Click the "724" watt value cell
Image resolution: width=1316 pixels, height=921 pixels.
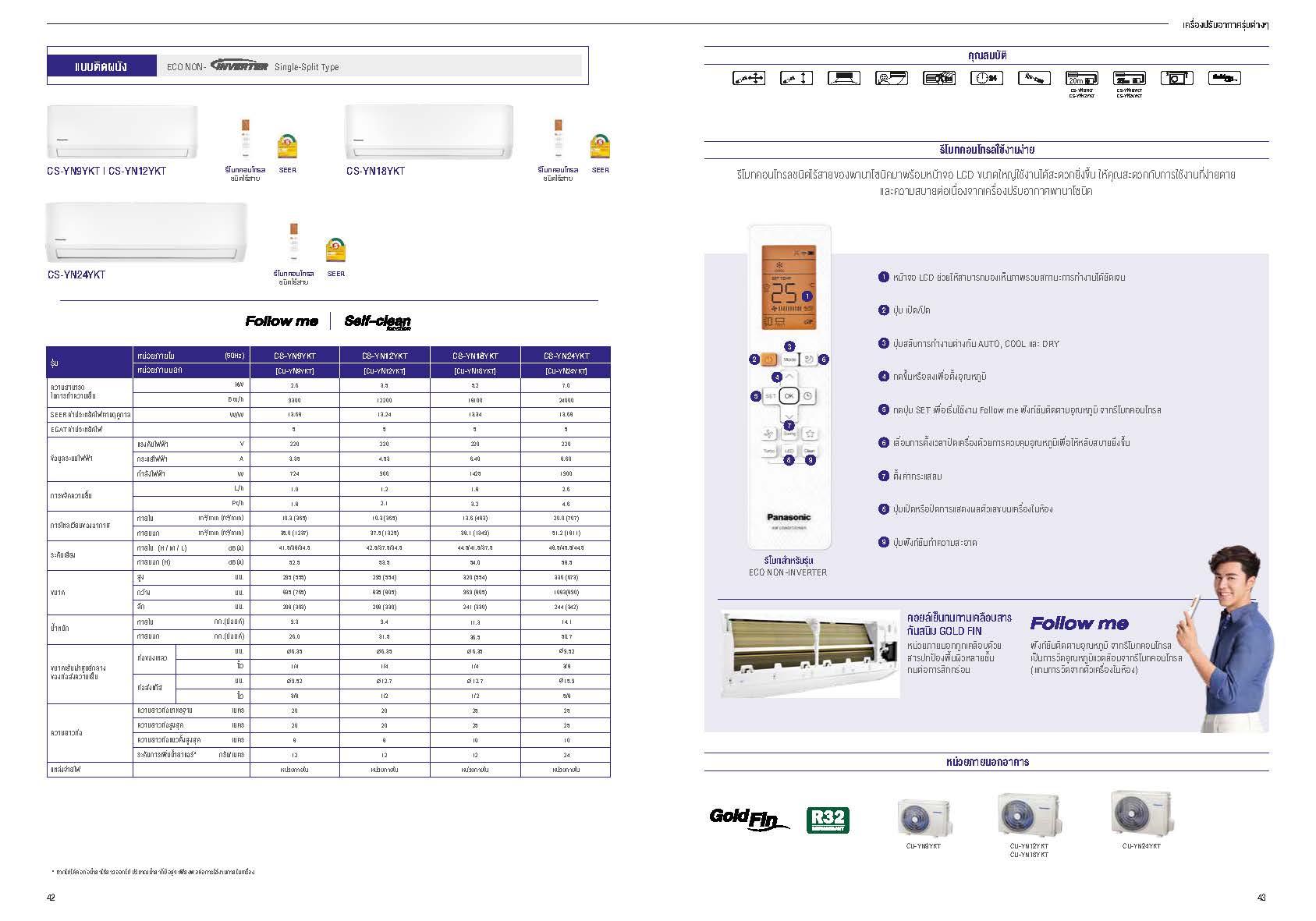click(x=295, y=474)
